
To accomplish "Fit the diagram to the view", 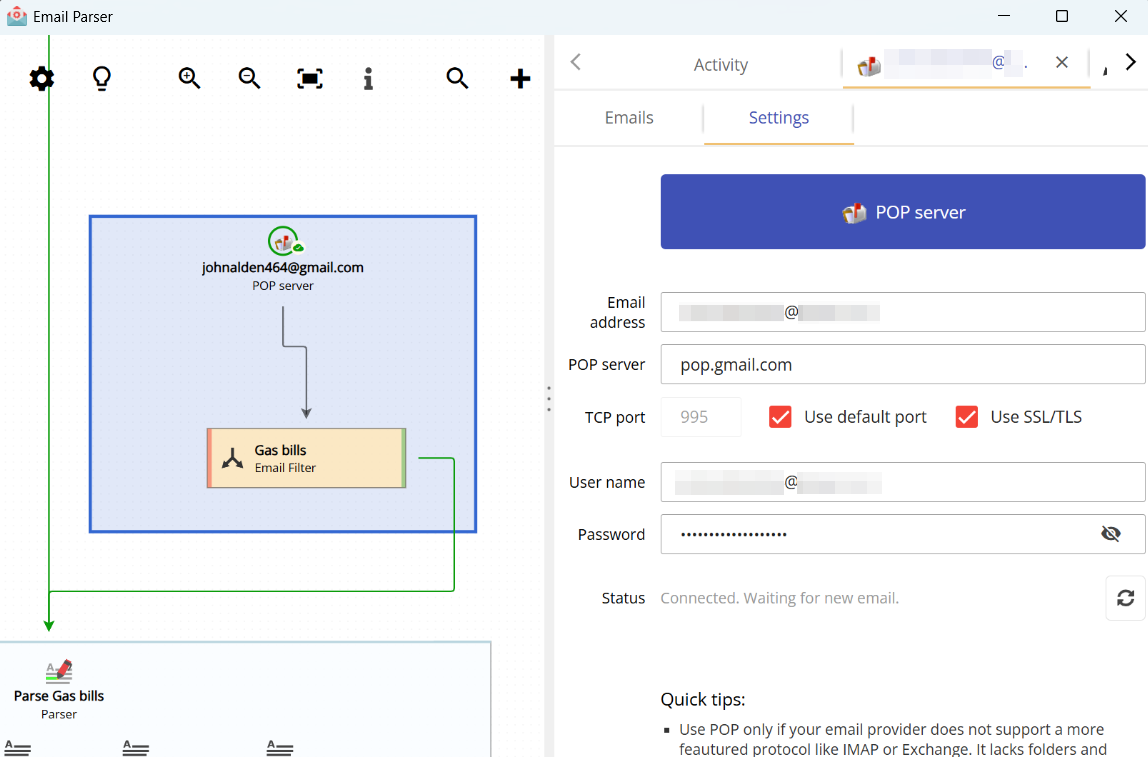I will 309,77.
